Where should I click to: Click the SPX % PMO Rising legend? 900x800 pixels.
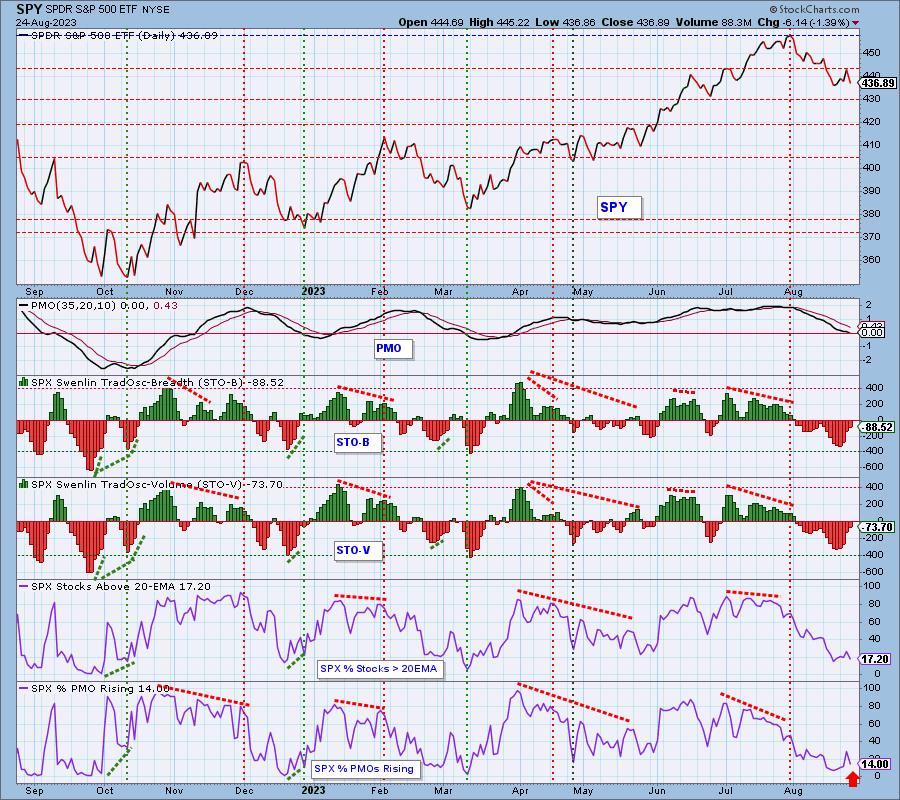(x=95, y=689)
